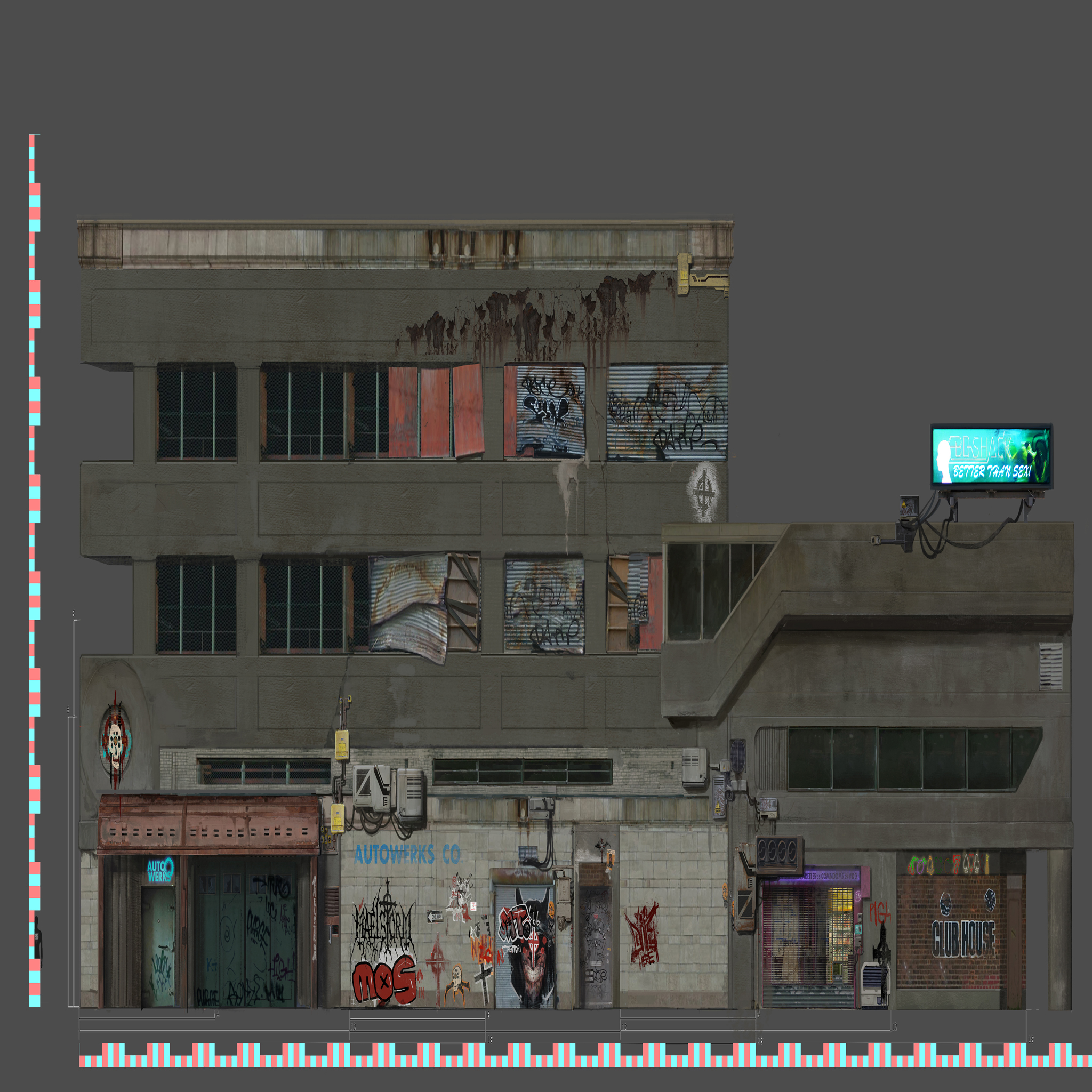Click the human scale silhouette by ruler
1092x1092 pixels.
[38, 942]
